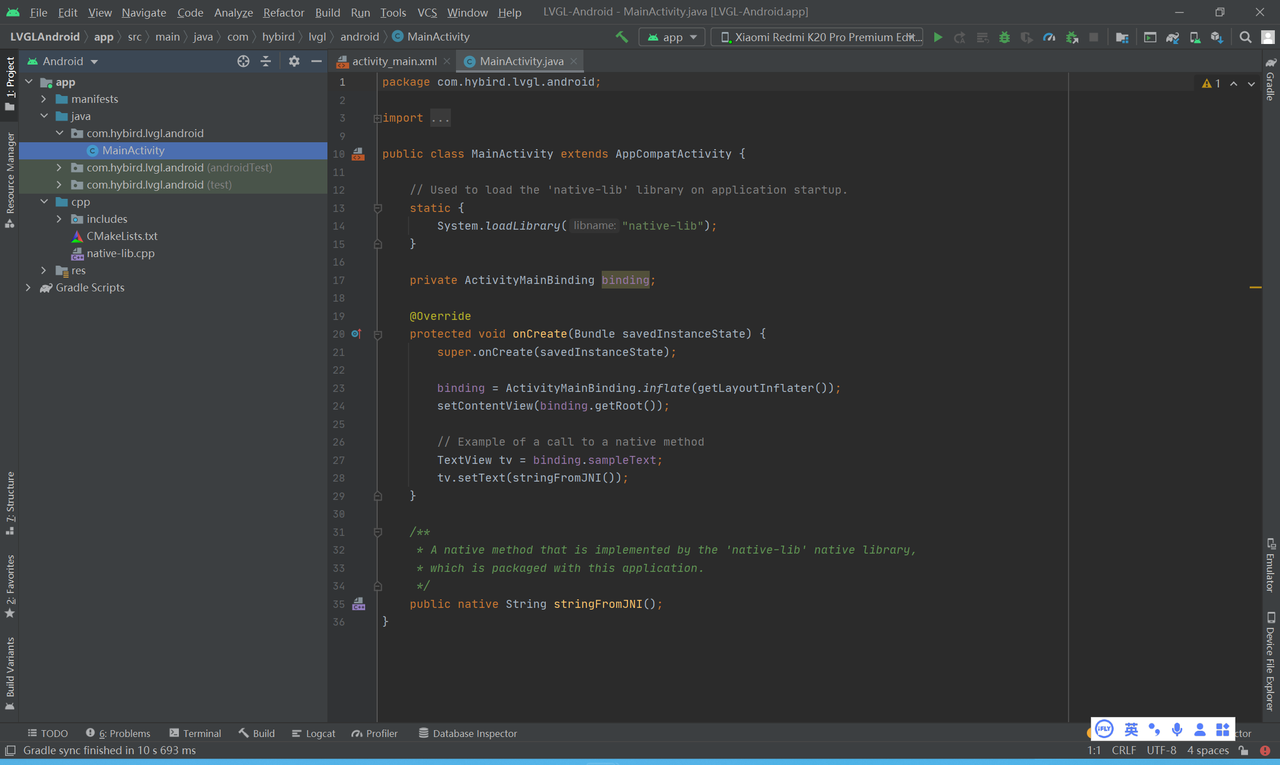The image size is (1280, 765).
Task: Toggle the Gradle tool window side tab
Action: pos(1270,78)
